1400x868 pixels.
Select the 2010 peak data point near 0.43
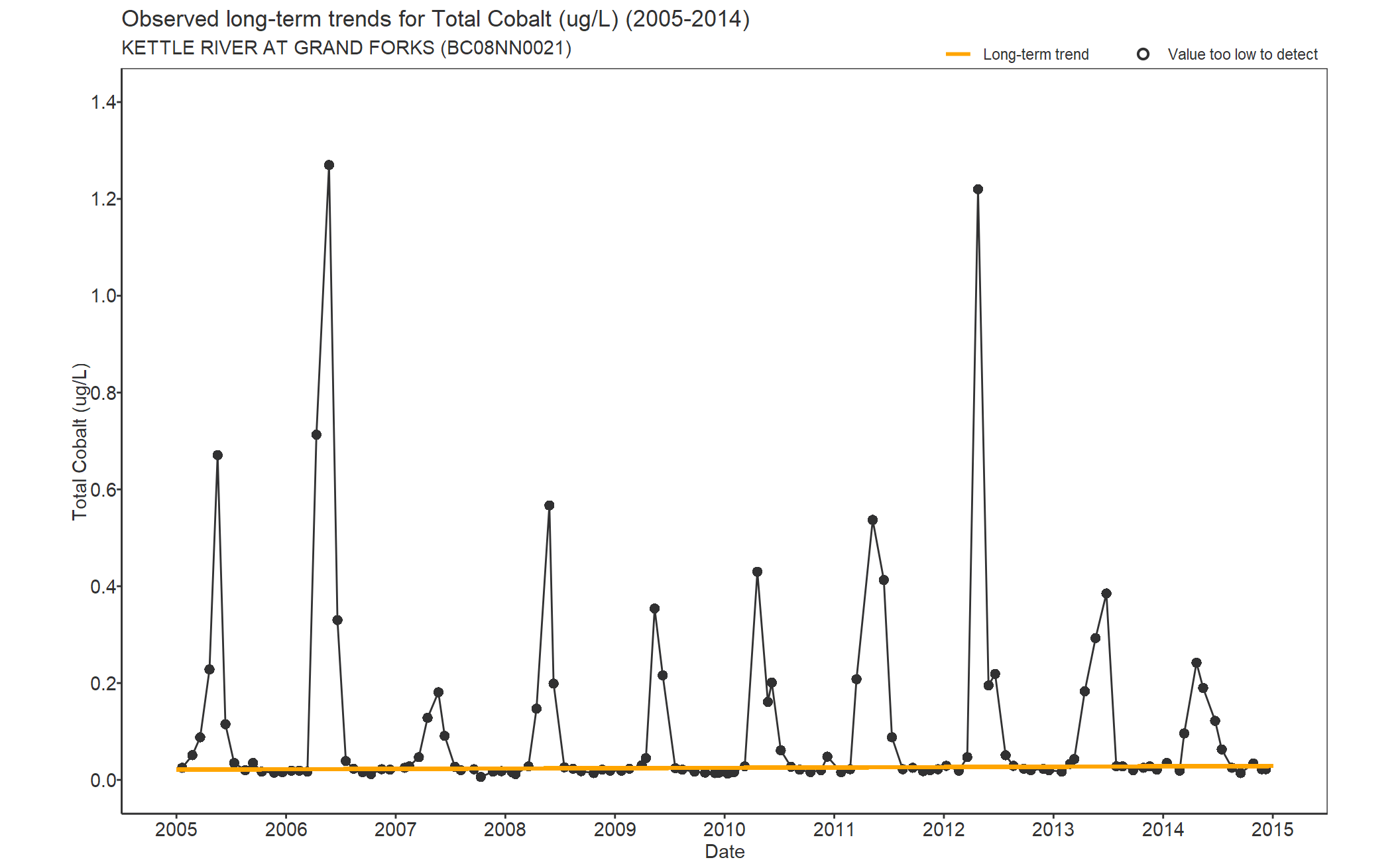tap(757, 572)
